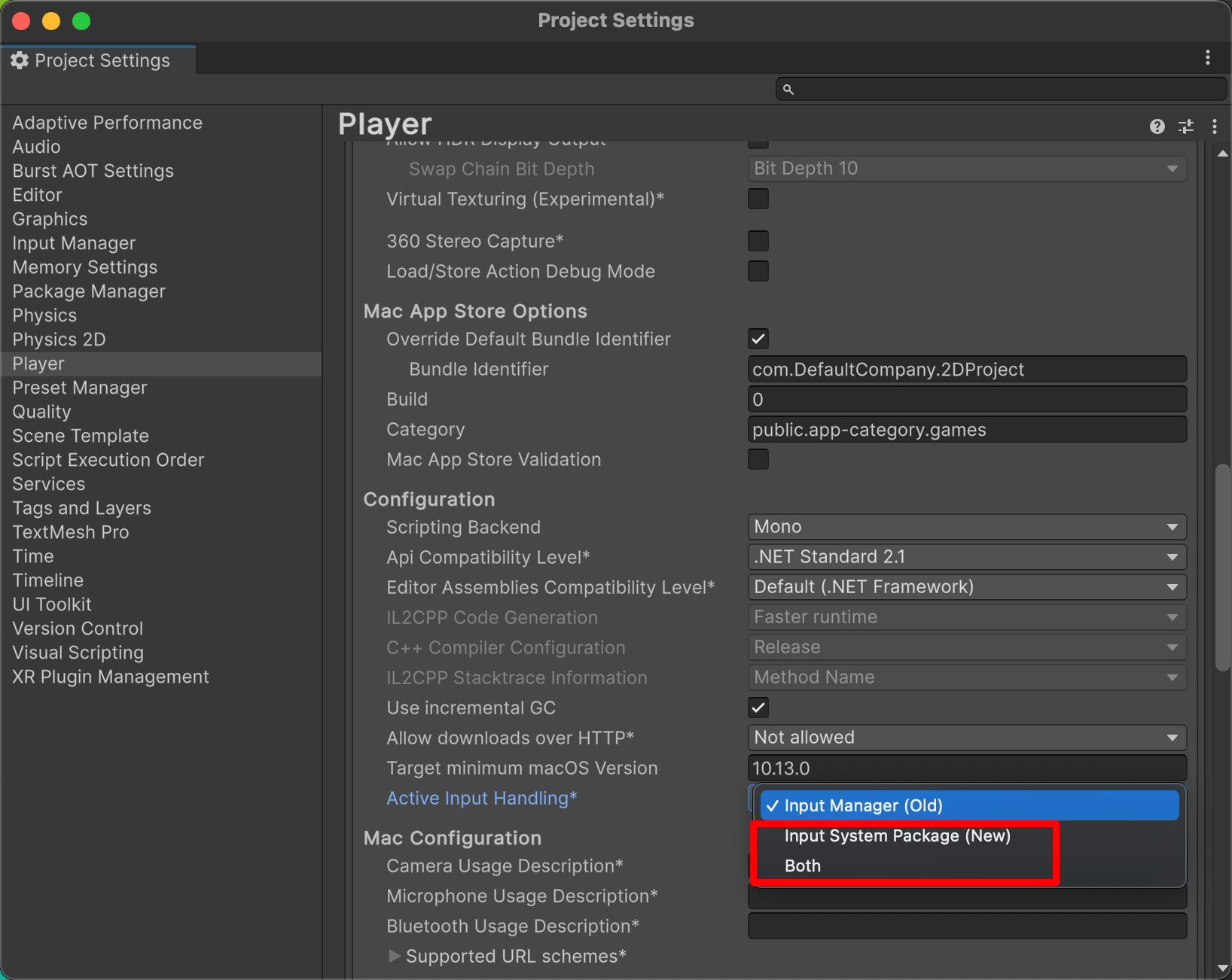Click the Build number field
This screenshot has width=1232, height=980.
click(x=967, y=400)
